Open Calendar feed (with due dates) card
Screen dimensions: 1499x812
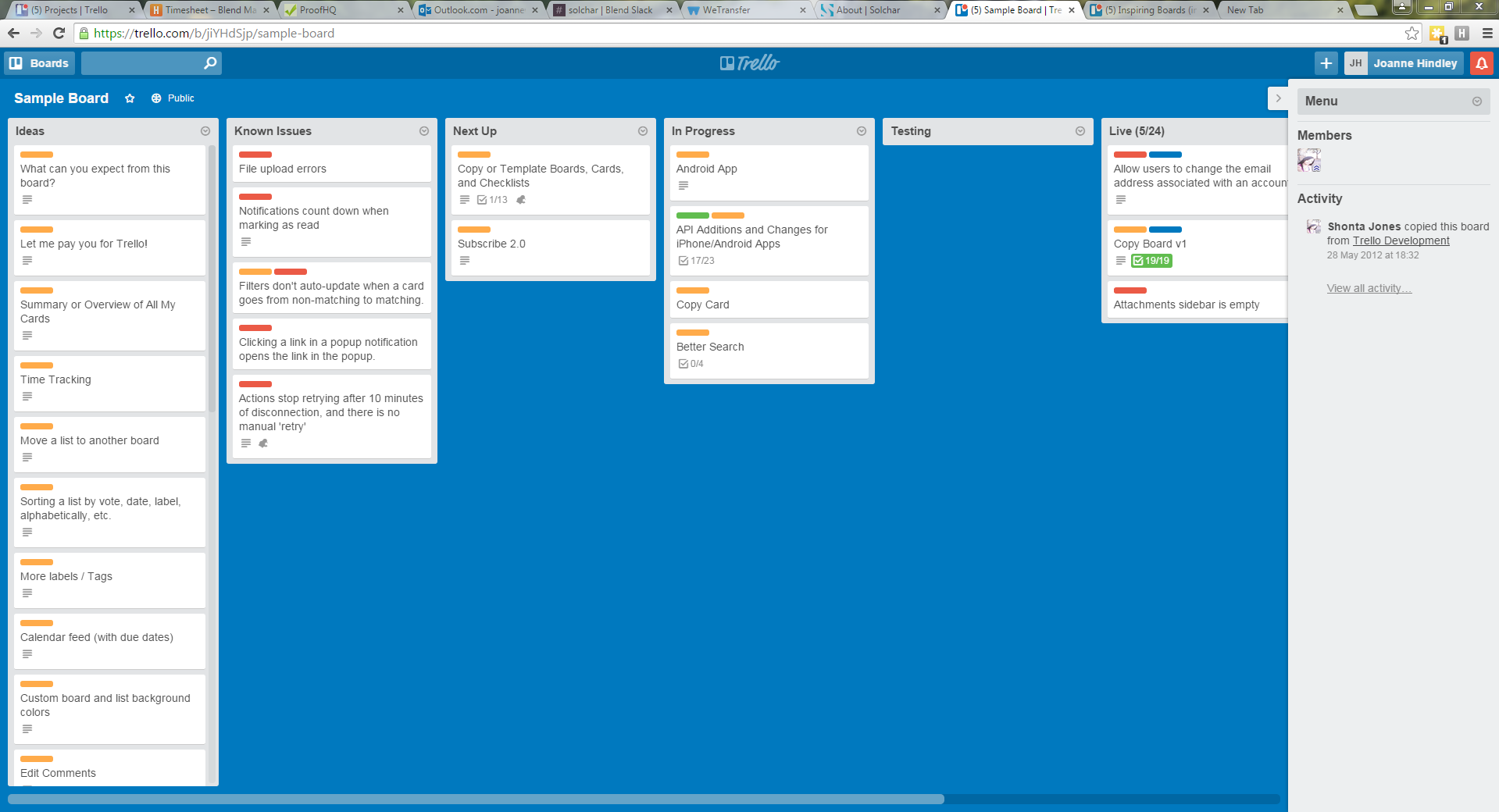[109, 641]
